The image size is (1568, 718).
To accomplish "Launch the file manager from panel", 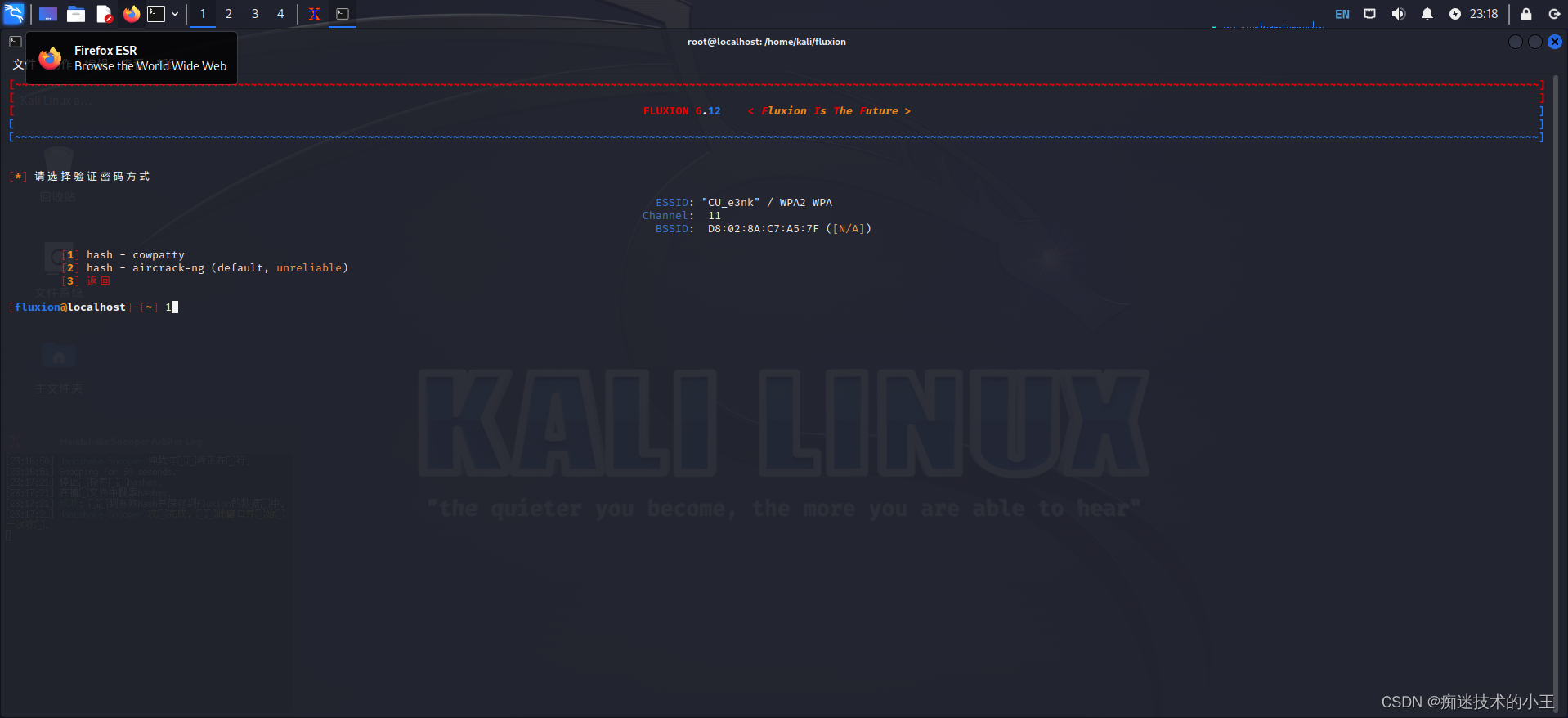I will point(76,14).
